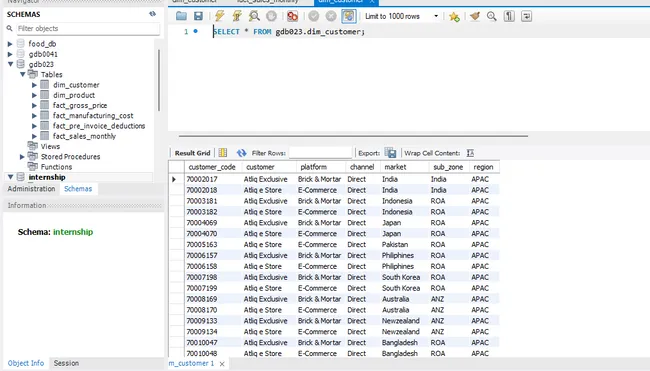The height and width of the screenshot is (371, 650).
Task: Click the line 1 statement marker dot
Action: (x=195, y=31)
